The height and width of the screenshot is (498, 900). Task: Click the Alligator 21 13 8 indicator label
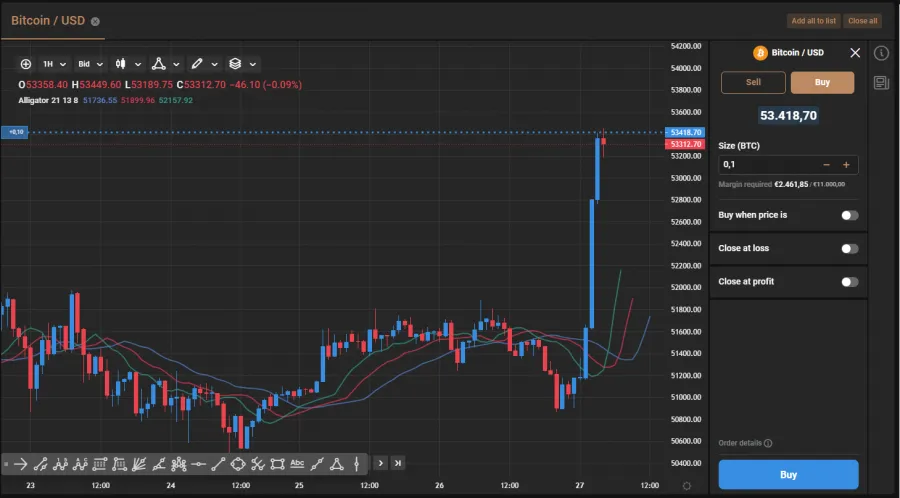(48, 100)
